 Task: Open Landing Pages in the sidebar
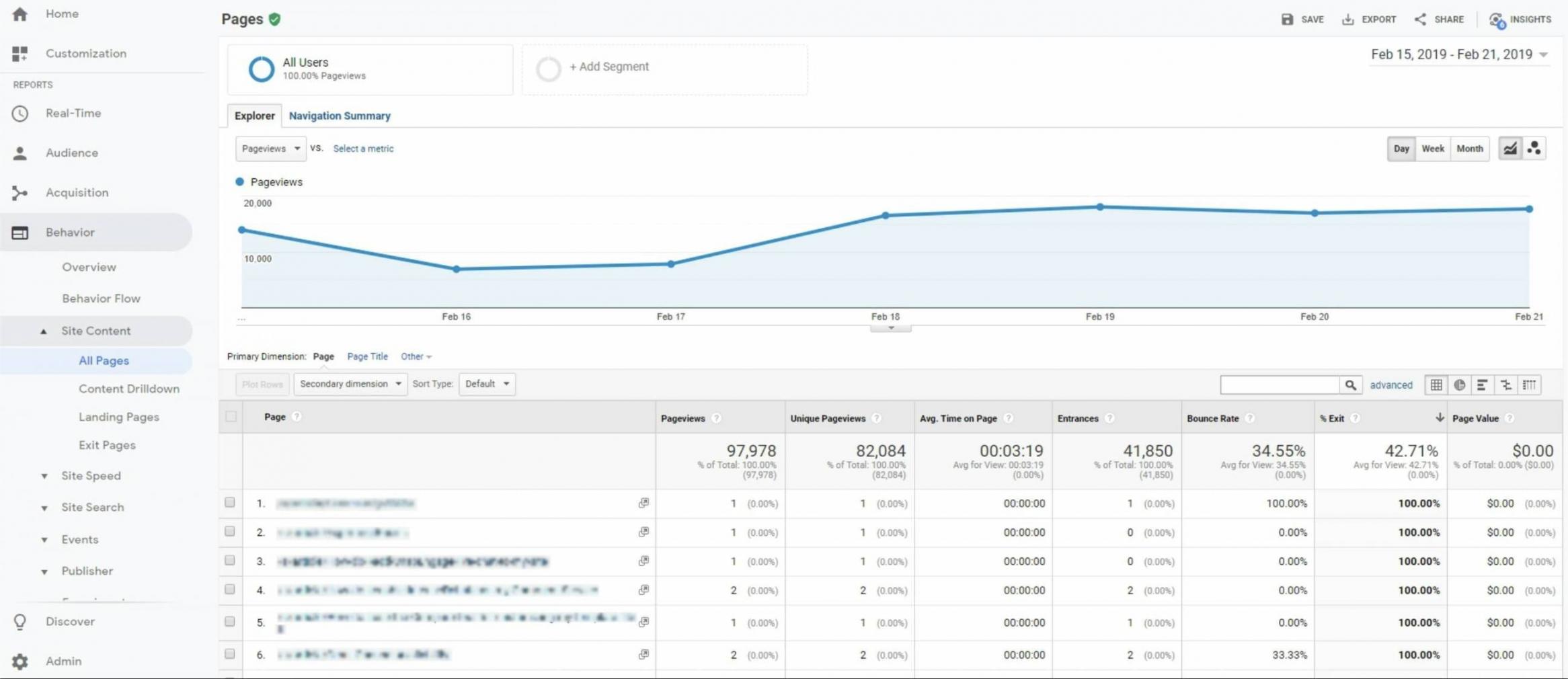[119, 417]
